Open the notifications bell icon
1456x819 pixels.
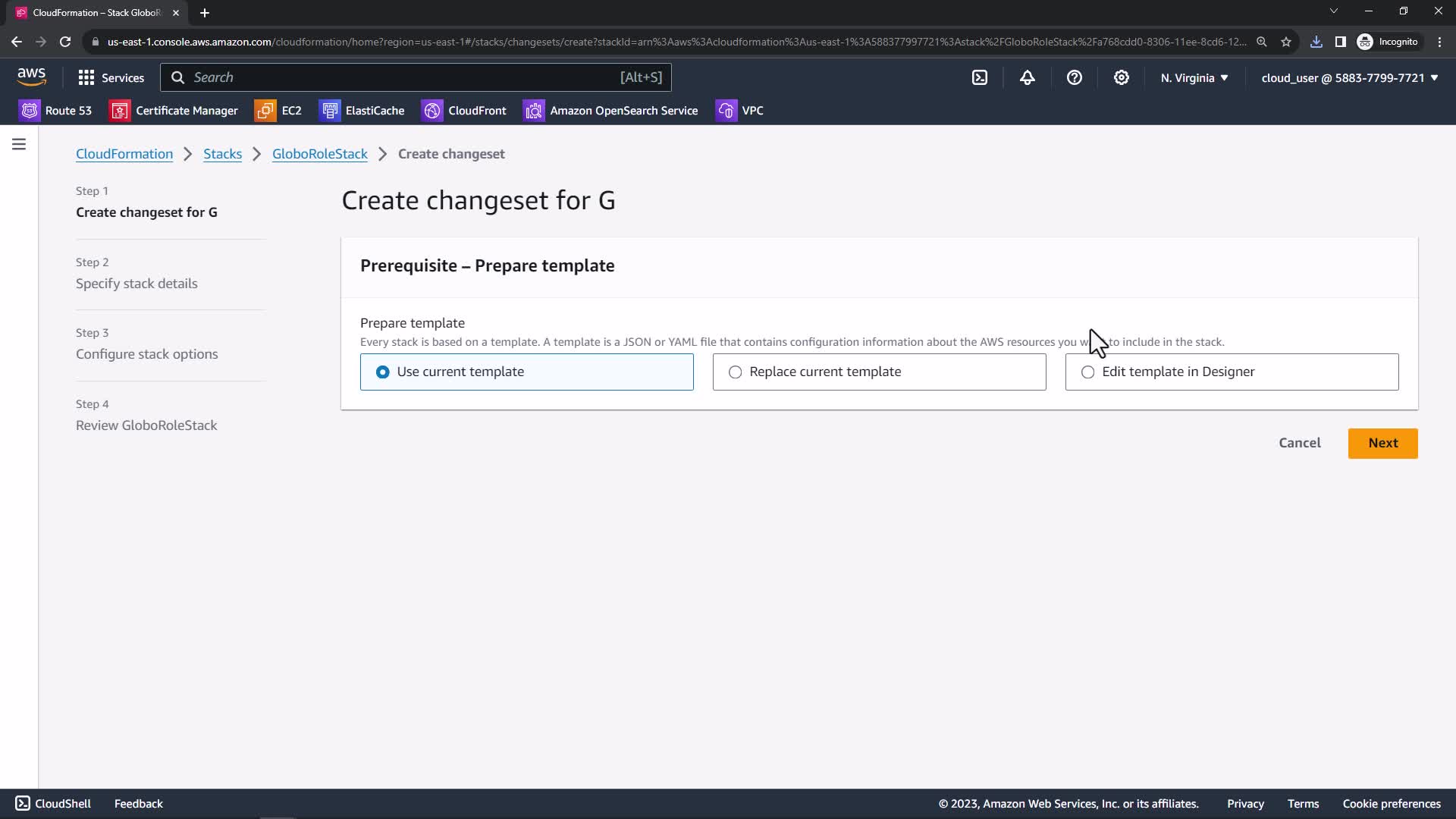(x=1027, y=77)
